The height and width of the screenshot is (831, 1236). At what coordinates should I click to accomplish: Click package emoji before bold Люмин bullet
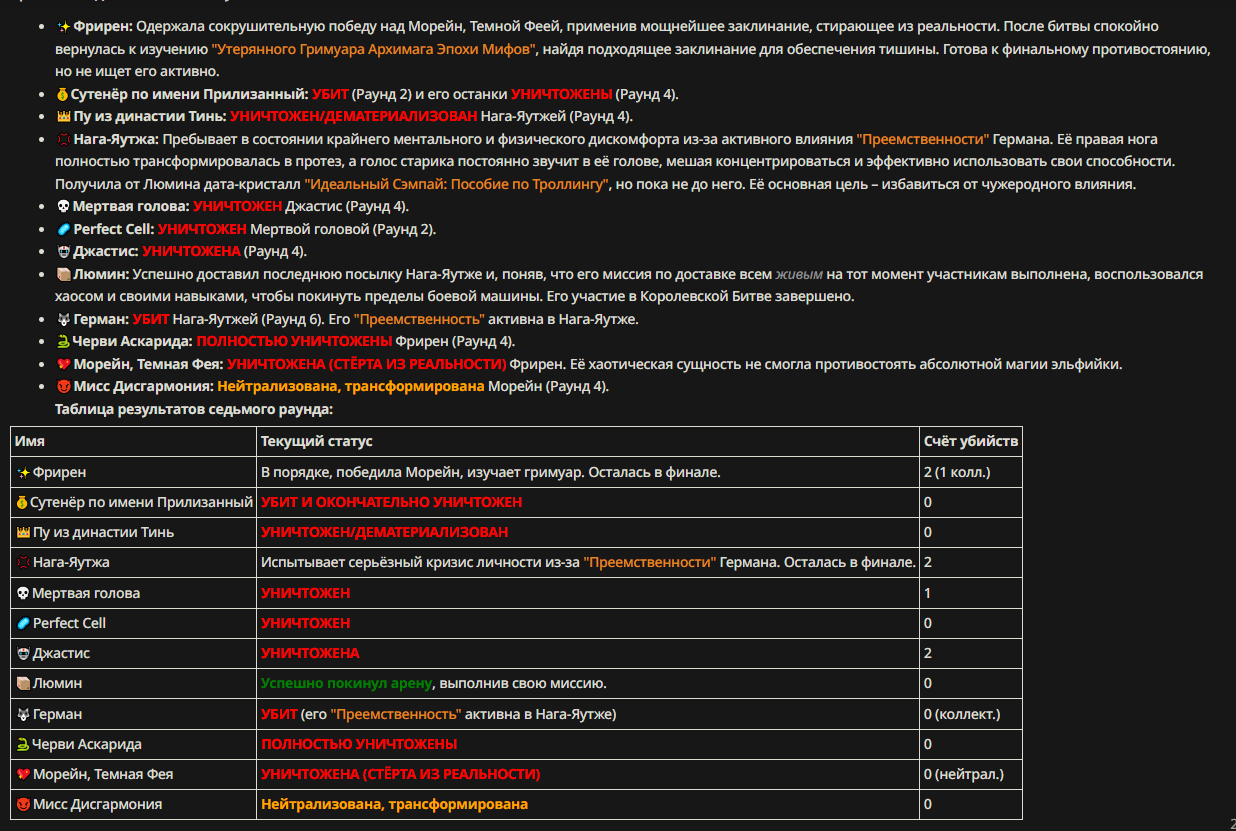pos(62,274)
